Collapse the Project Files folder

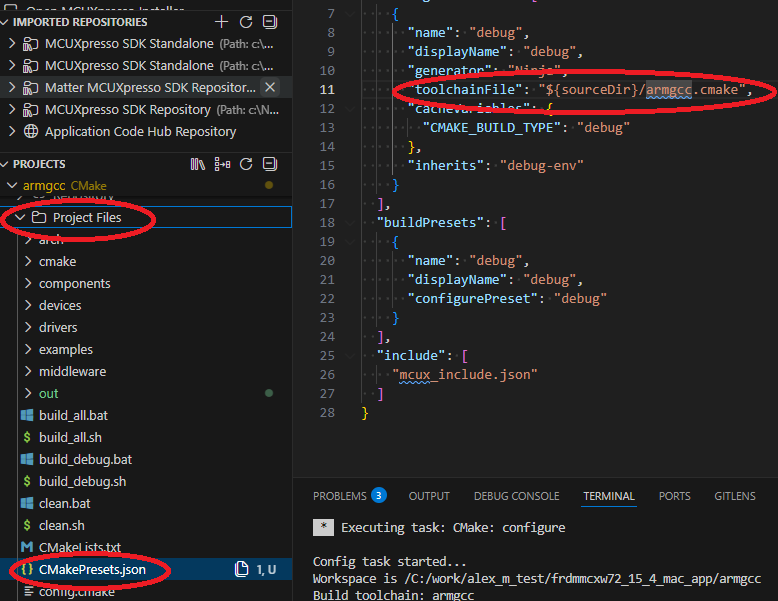(20, 217)
